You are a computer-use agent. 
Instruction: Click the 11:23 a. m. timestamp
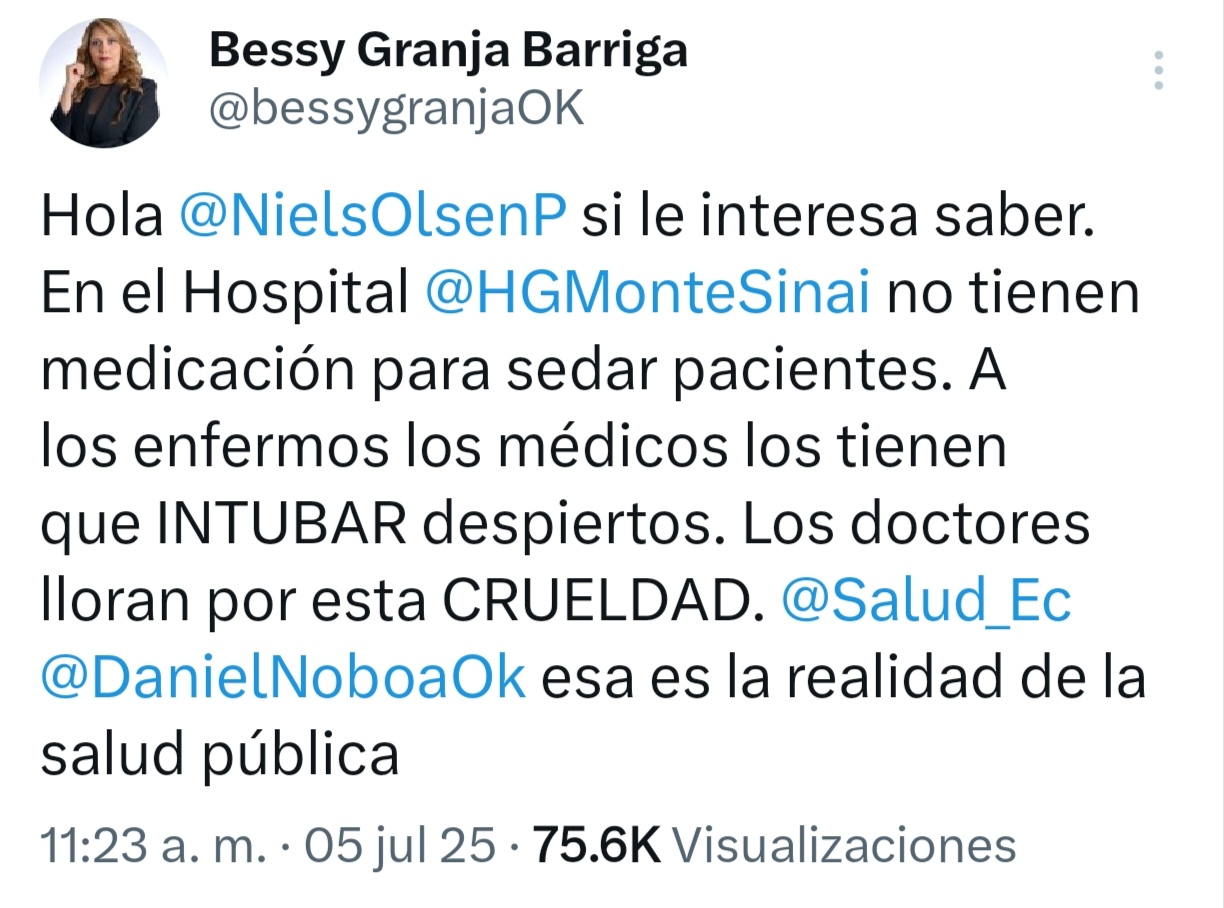tap(154, 846)
